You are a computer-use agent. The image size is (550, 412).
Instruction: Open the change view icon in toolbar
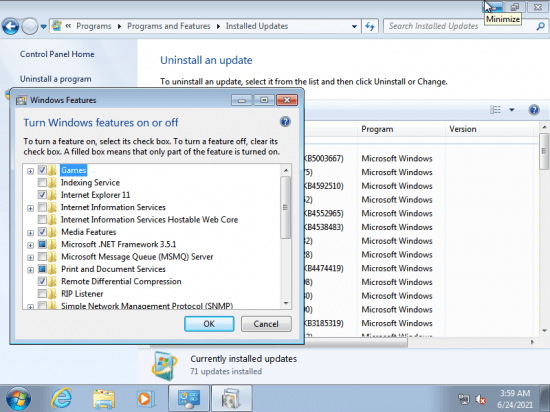[495, 110]
